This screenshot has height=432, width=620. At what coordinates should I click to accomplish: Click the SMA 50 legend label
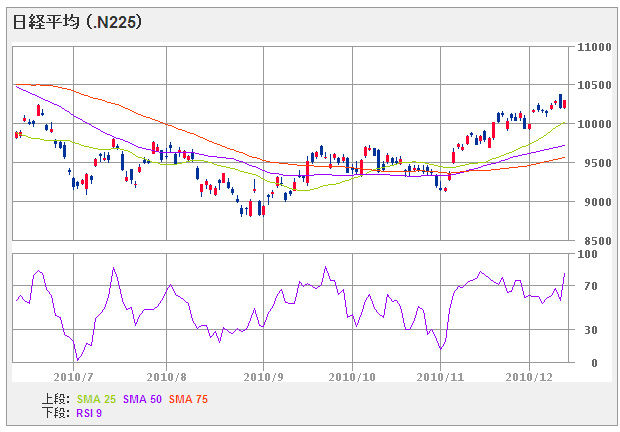(142, 399)
